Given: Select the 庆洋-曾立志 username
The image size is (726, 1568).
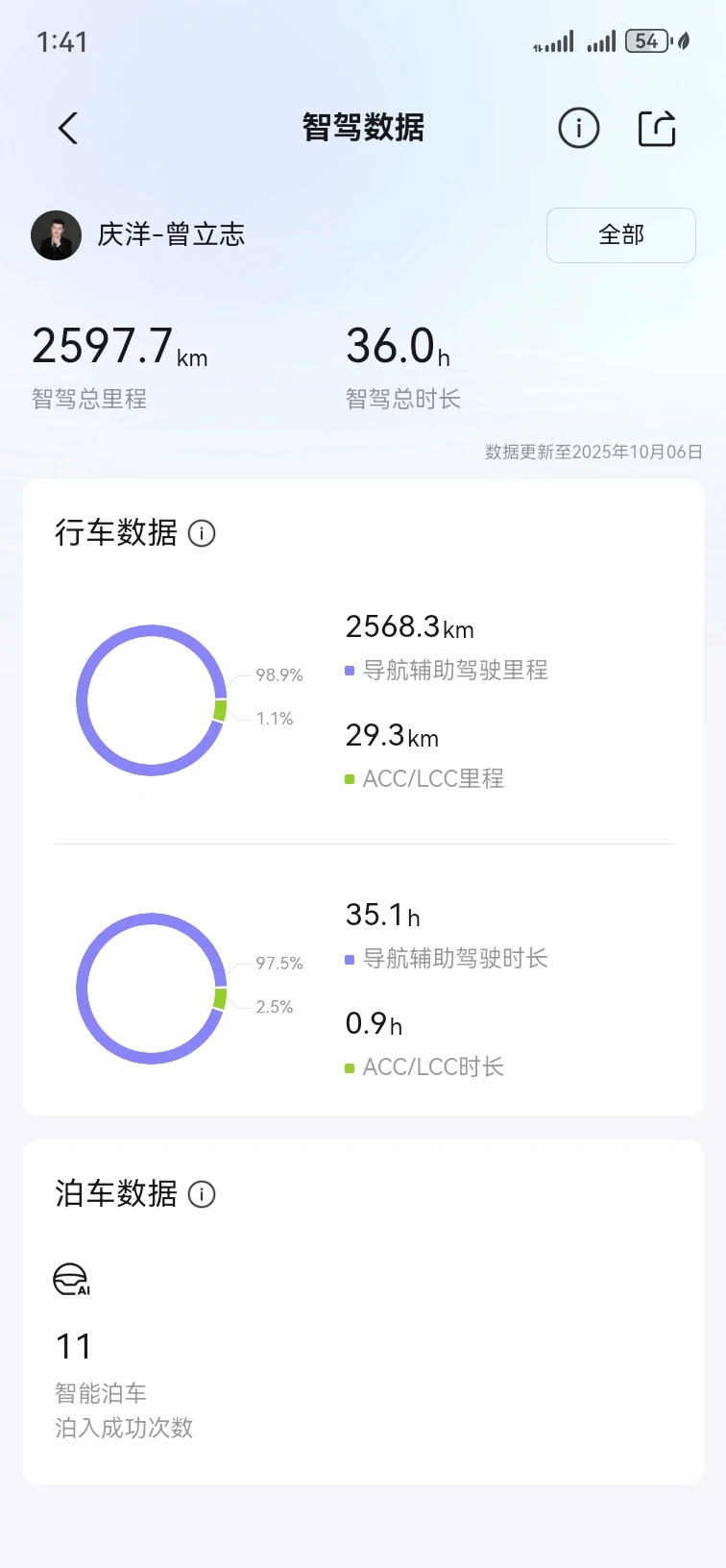Looking at the screenshot, I should click(x=171, y=235).
